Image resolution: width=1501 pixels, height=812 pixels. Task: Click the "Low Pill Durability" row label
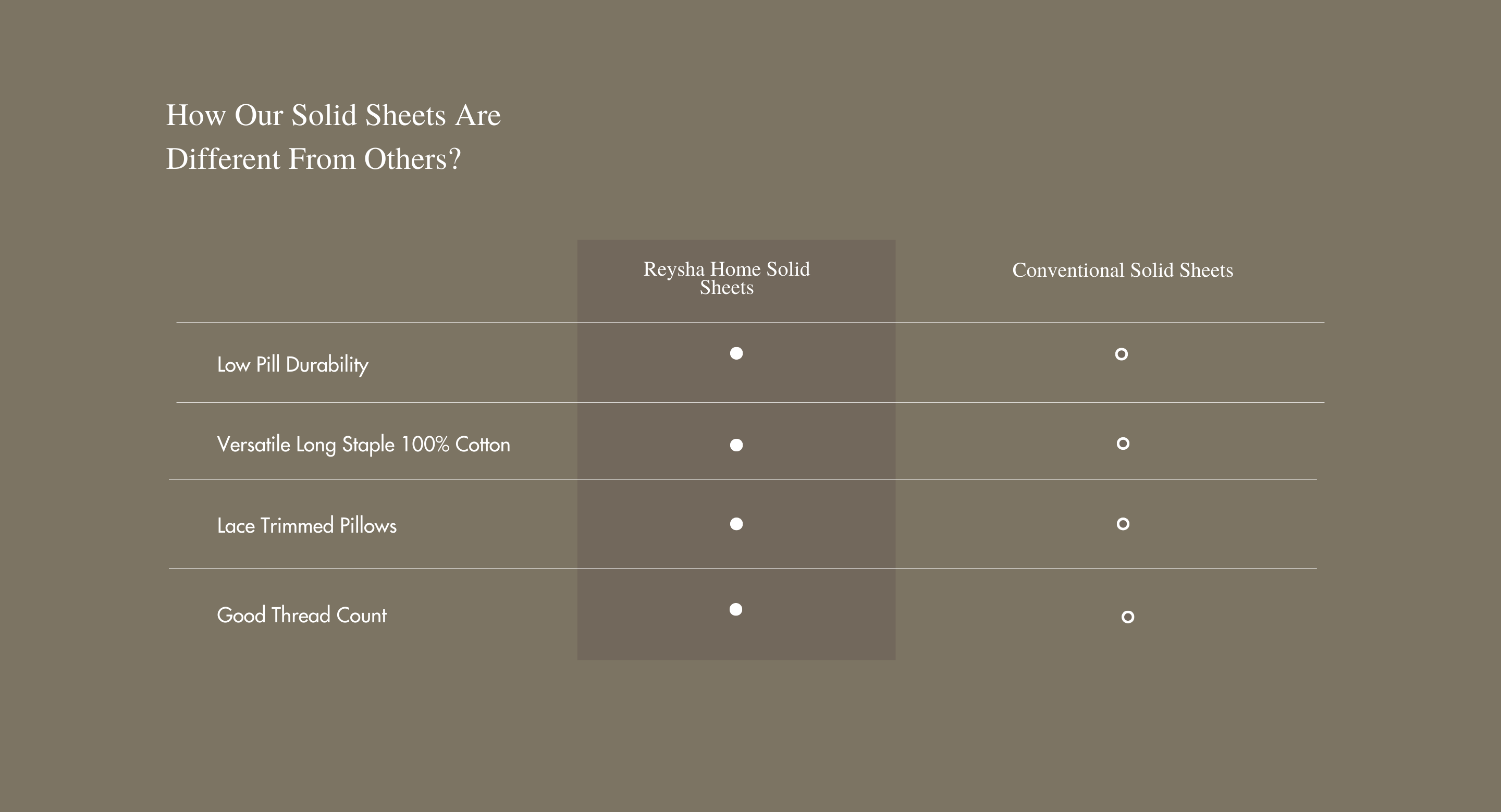coord(292,365)
